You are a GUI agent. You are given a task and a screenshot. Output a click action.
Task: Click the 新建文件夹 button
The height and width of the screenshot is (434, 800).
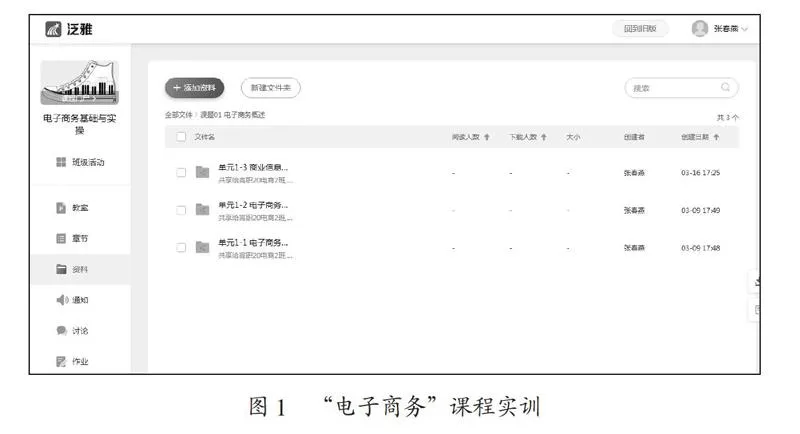tap(270, 88)
